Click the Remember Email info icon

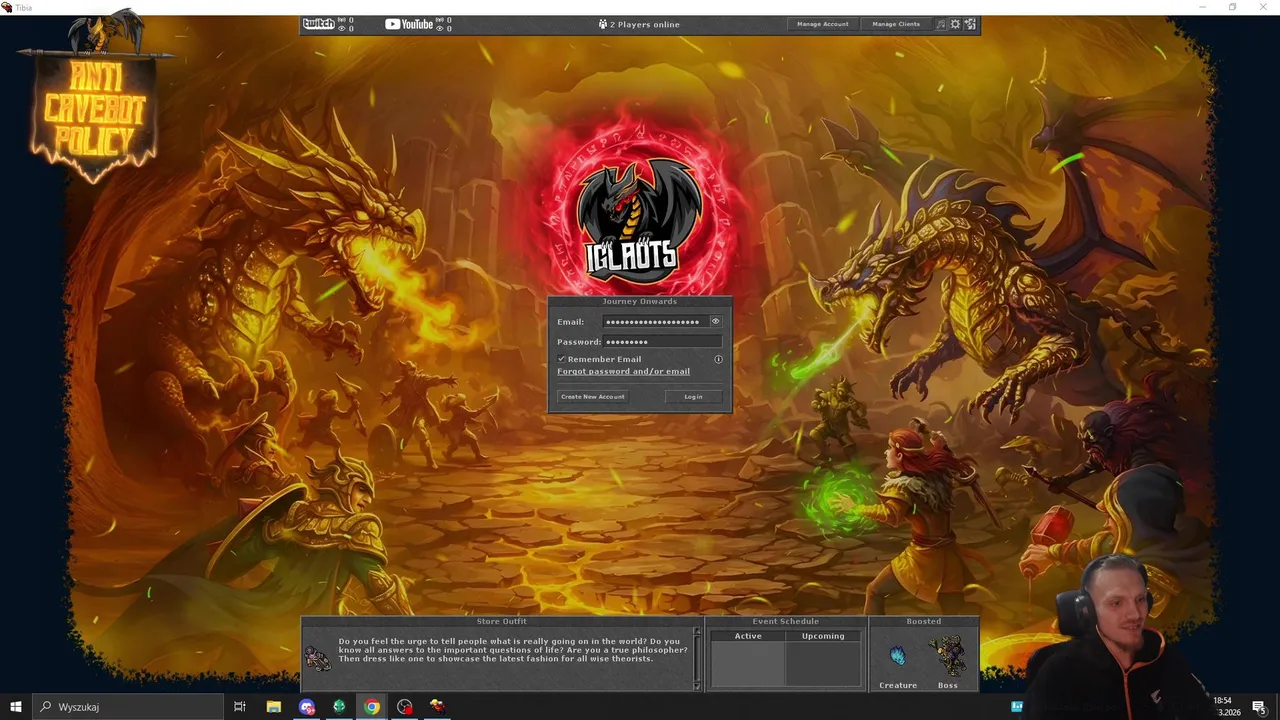[x=718, y=359]
